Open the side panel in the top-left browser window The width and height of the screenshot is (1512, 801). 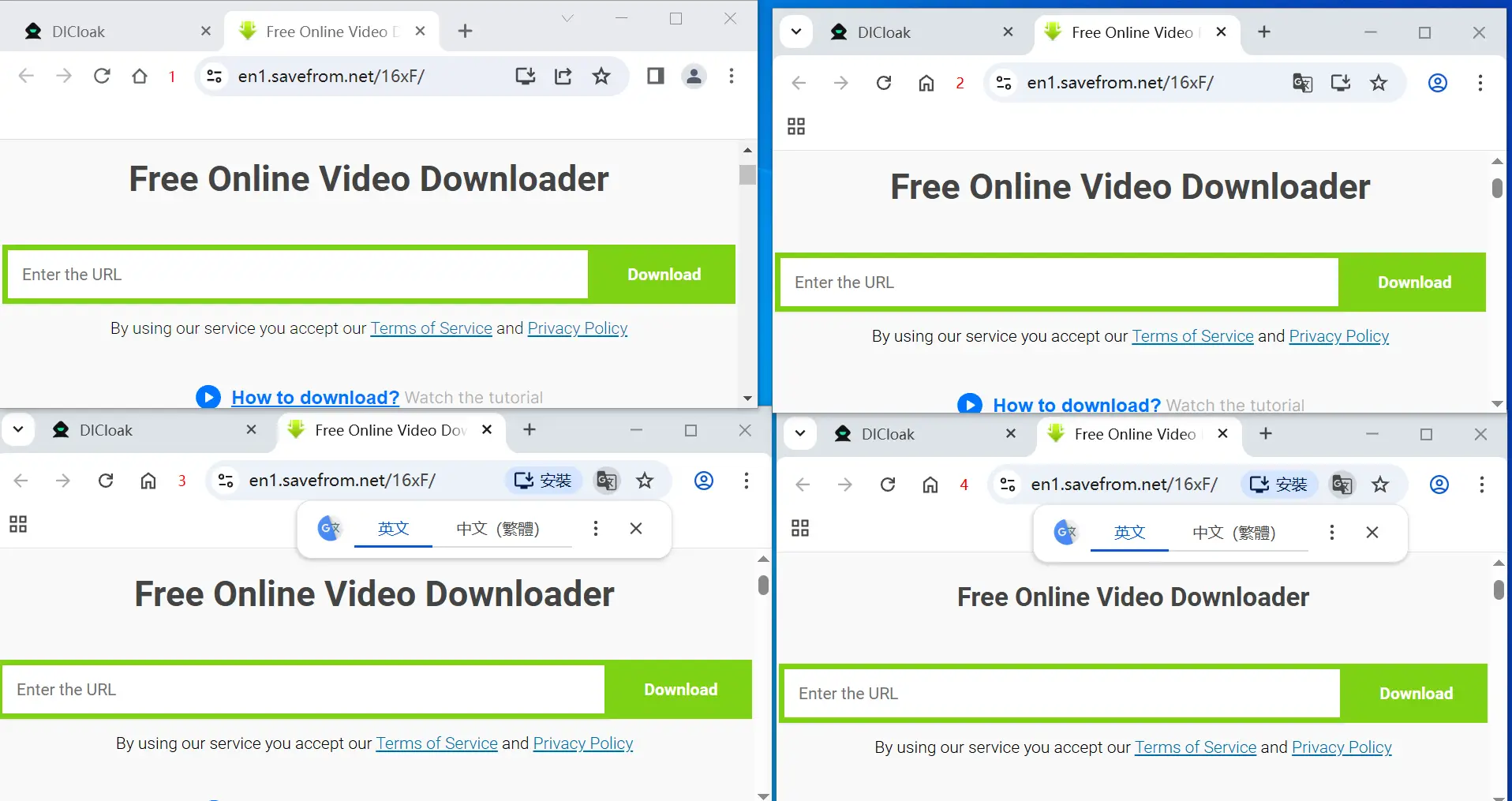(655, 76)
